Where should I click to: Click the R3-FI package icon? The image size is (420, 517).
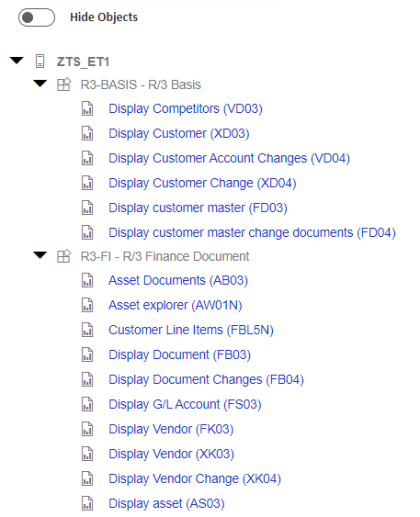click(x=64, y=256)
